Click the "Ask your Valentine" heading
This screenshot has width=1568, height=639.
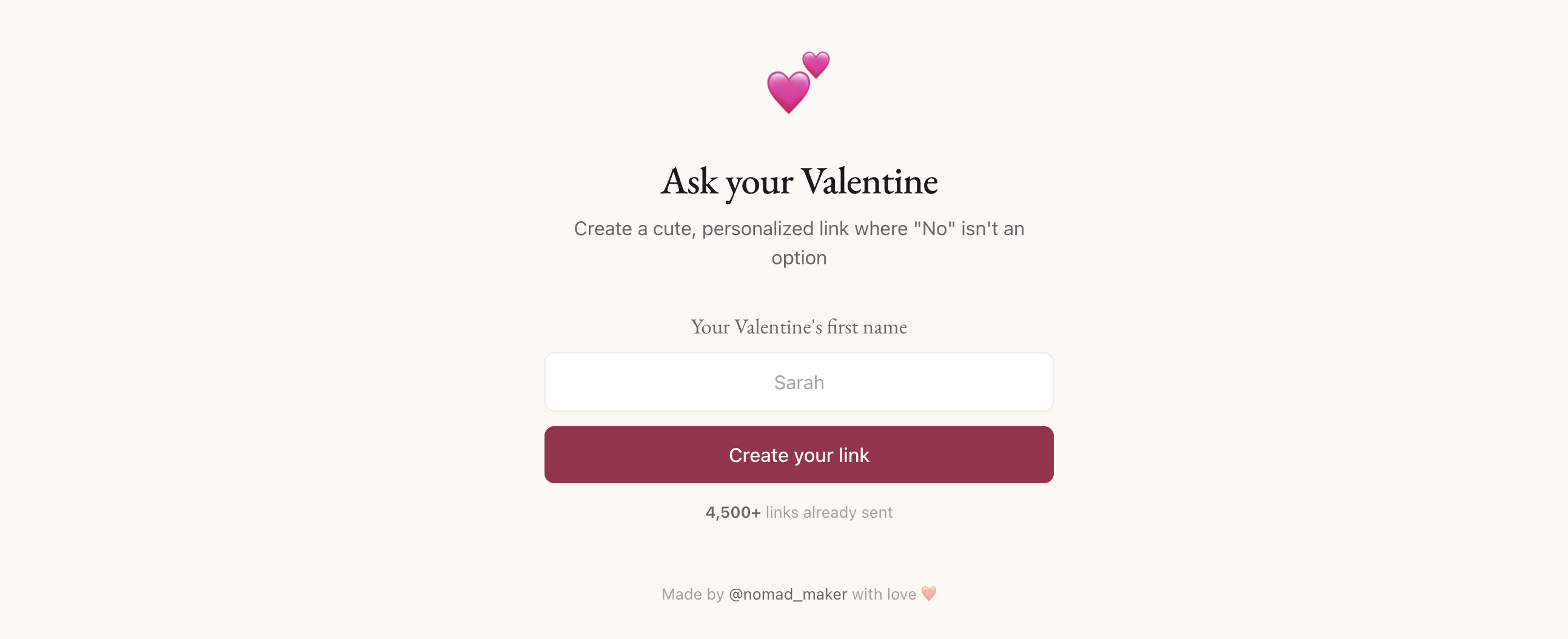(x=799, y=181)
